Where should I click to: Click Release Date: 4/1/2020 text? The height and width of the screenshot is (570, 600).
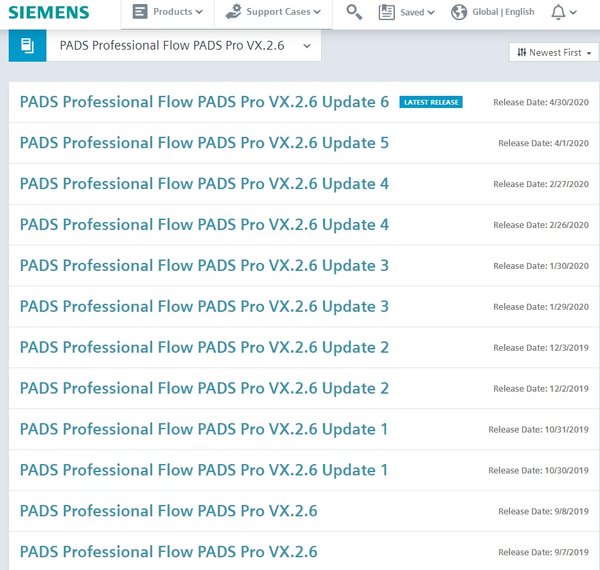(543, 143)
